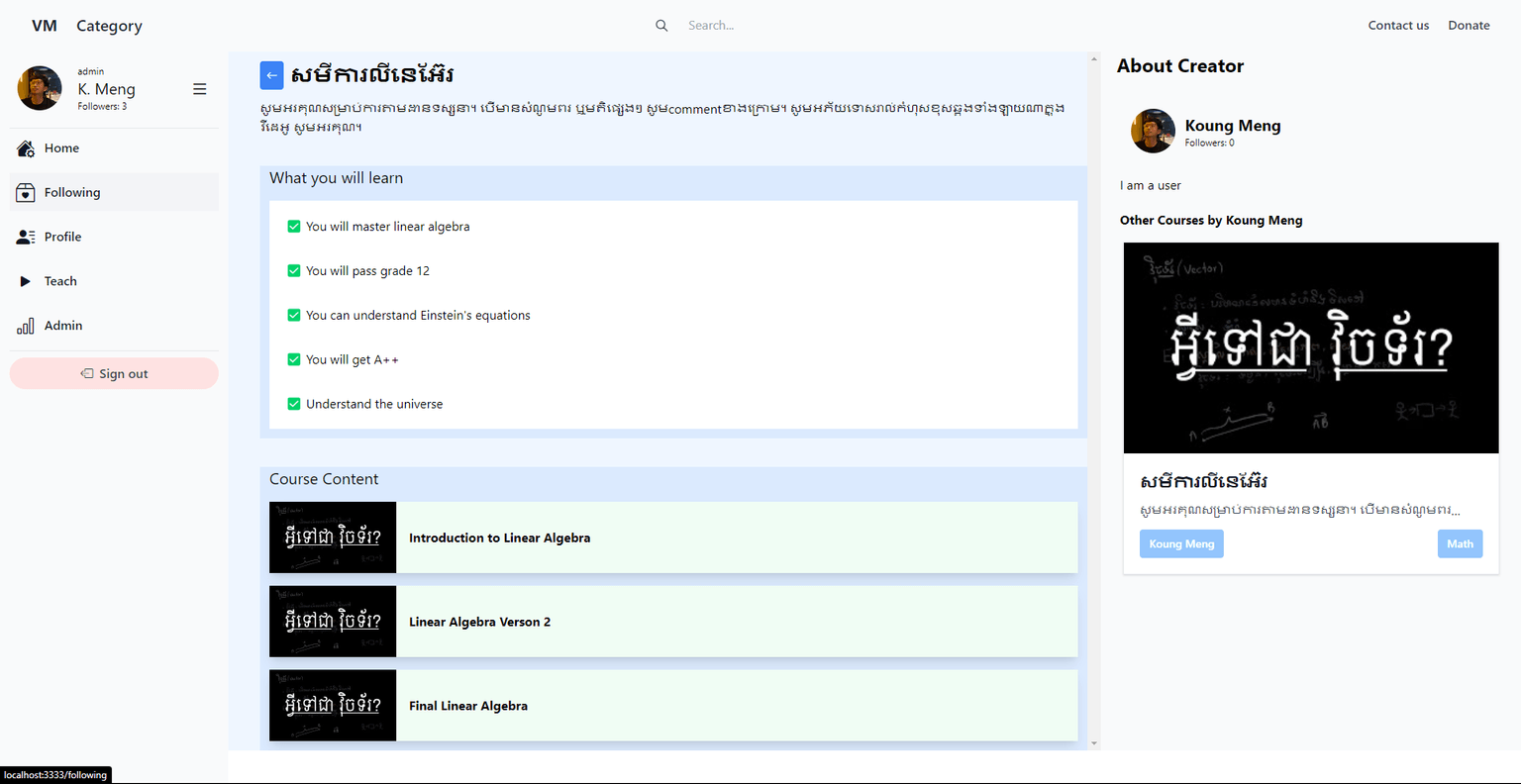The height and width of the screenshot is (784, 1521).
Task: Open the Donate page
Action: coord(1469,26)
